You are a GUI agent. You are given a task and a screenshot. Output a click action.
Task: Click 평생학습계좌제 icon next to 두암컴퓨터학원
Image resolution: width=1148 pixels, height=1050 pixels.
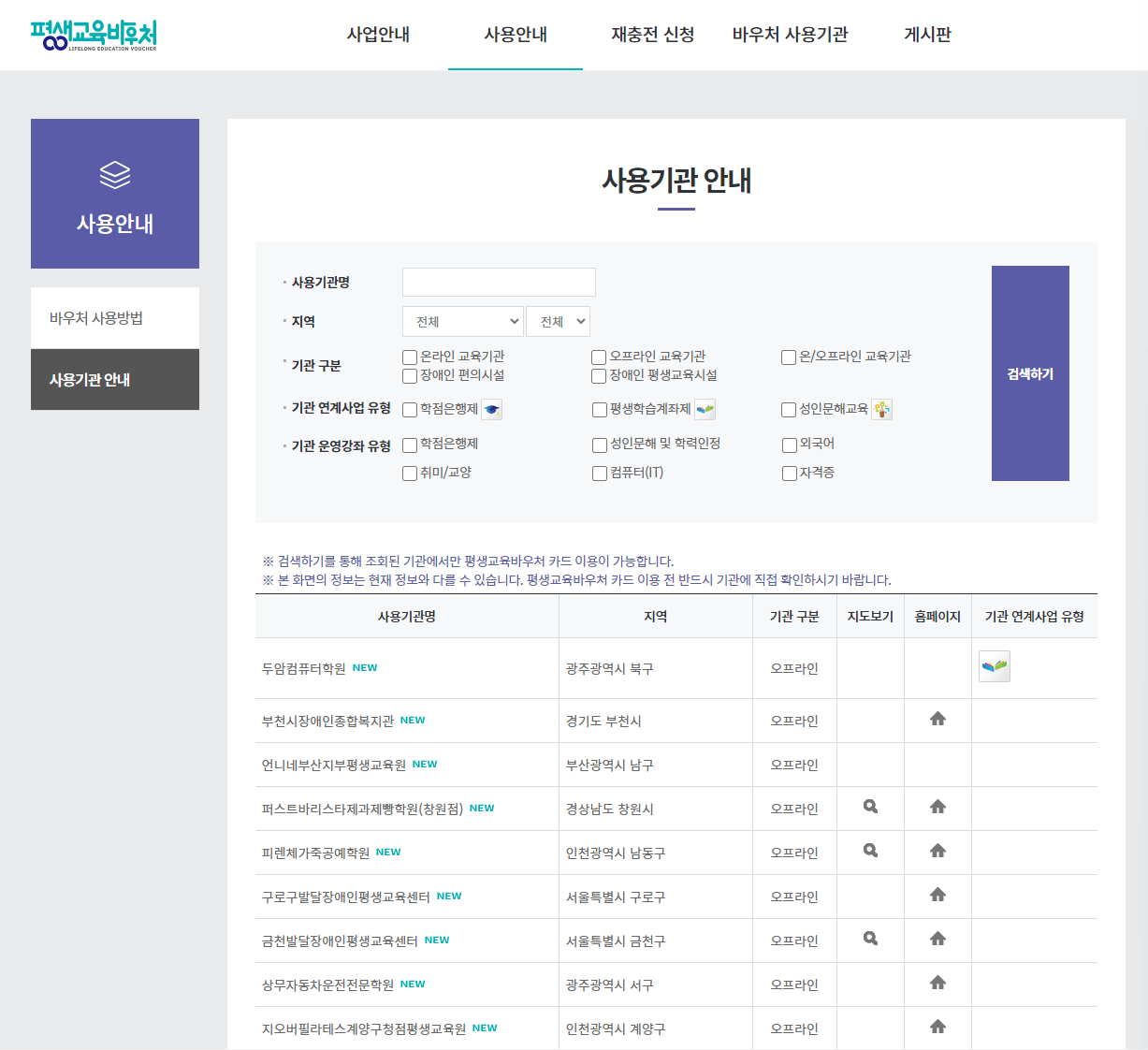click(994, 665)
